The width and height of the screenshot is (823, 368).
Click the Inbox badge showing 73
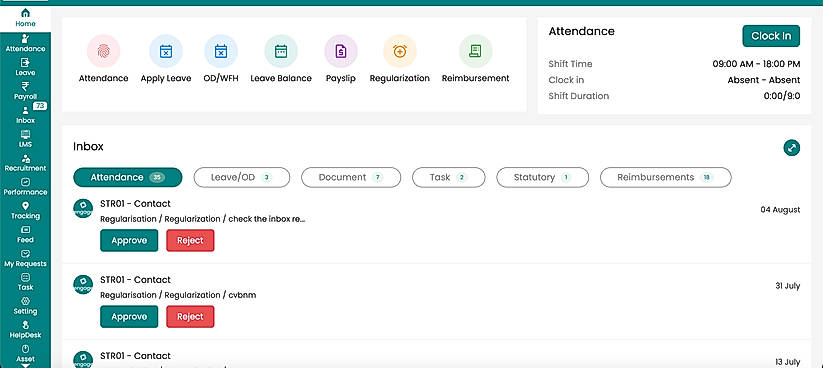tap(40, 106)
